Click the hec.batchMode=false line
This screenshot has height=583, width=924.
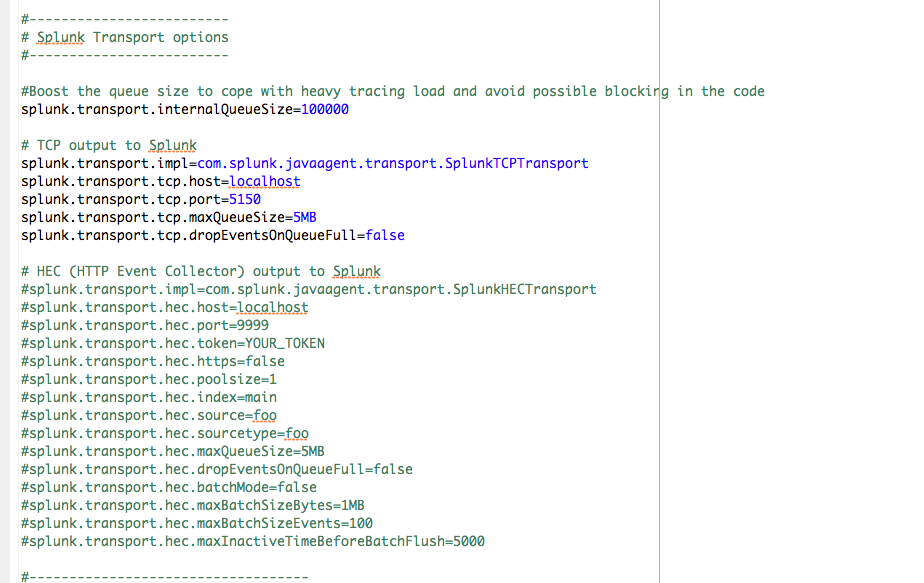[168, 487]
